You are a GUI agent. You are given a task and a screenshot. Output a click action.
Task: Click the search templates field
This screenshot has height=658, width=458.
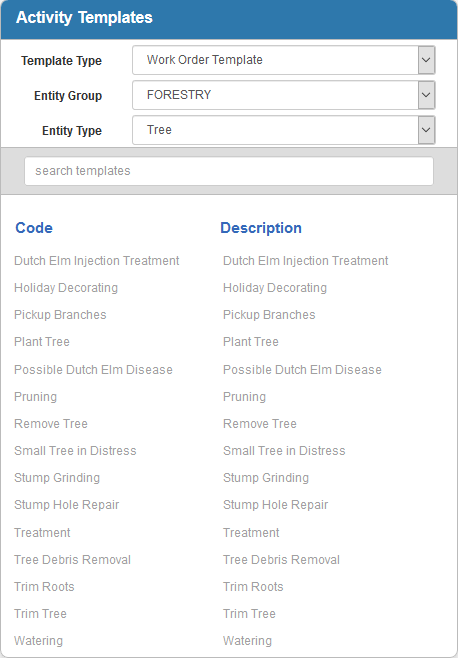tap(229, 171)
